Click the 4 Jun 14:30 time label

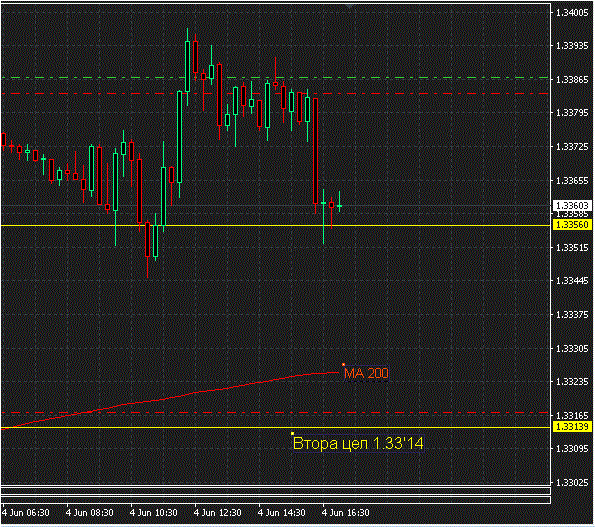tap(282, 513)
